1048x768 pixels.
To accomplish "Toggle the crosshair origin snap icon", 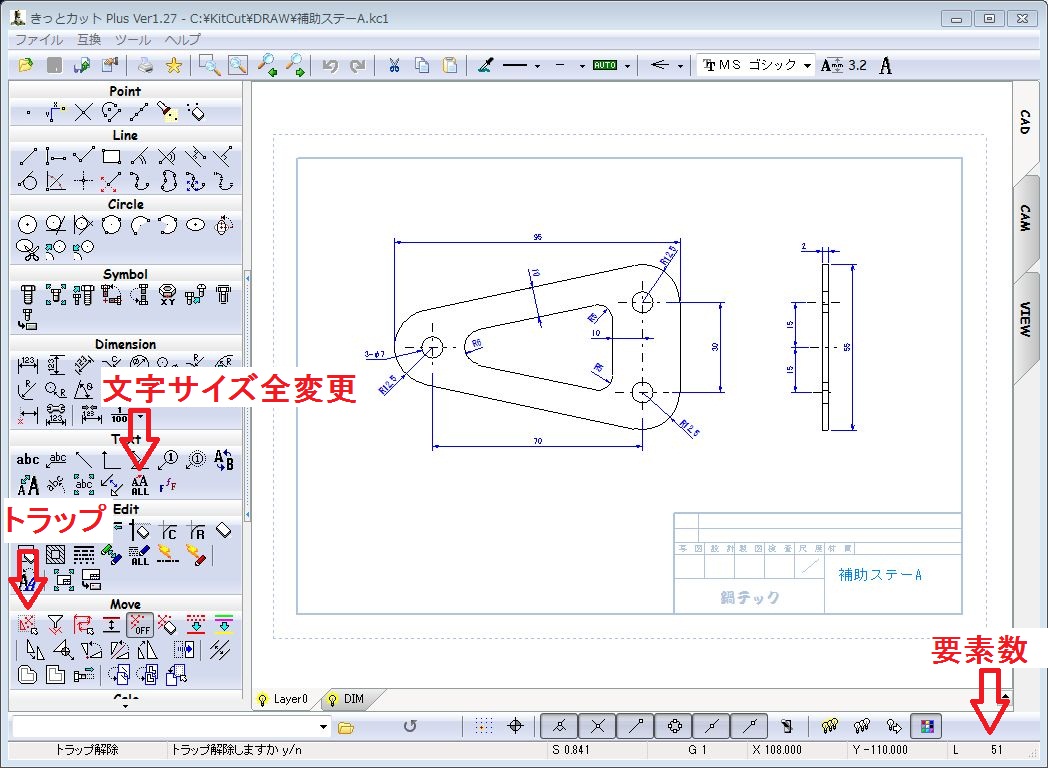I will (515, 726).
